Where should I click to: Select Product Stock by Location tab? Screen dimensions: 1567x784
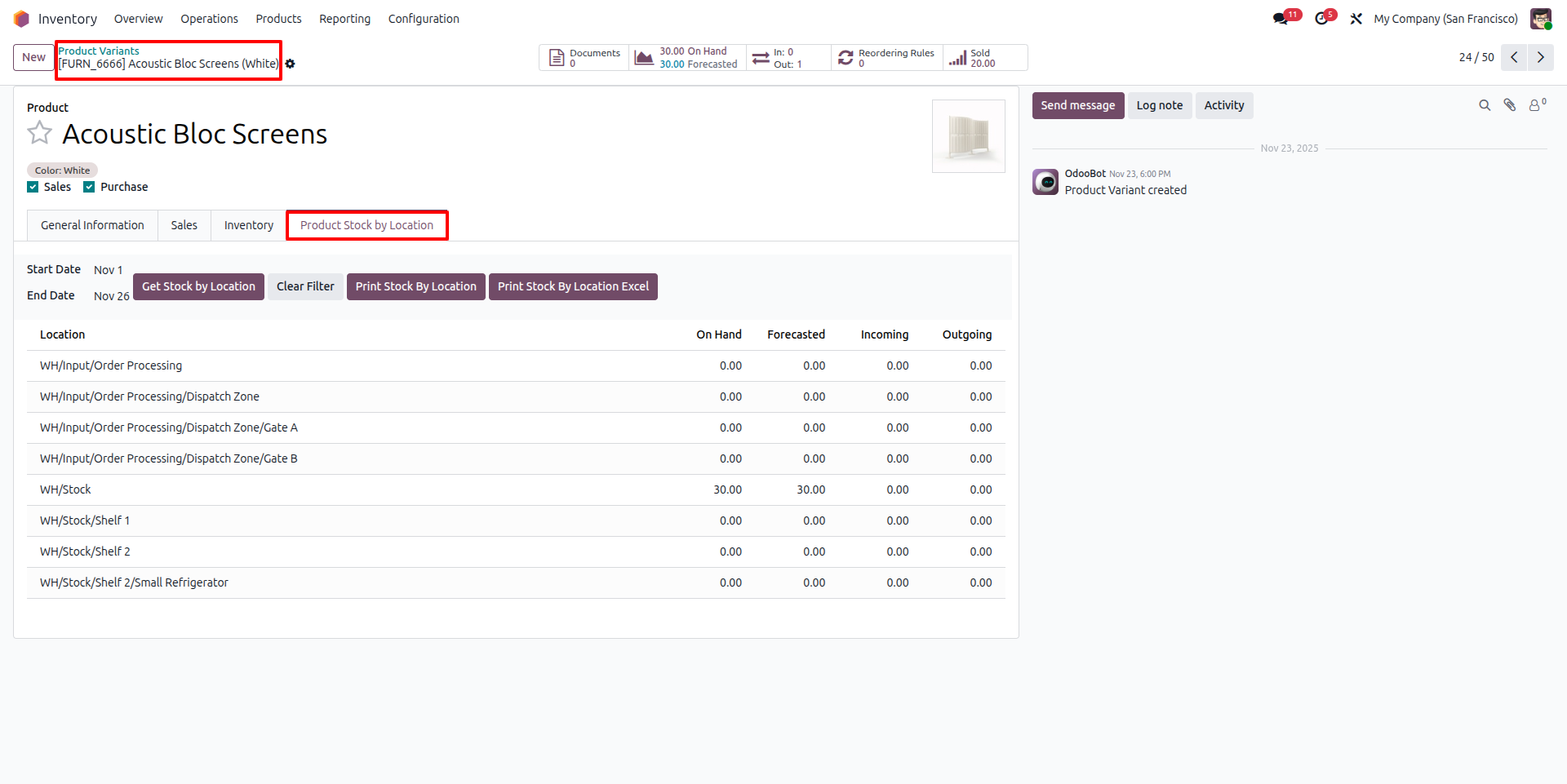click(366, 225)
